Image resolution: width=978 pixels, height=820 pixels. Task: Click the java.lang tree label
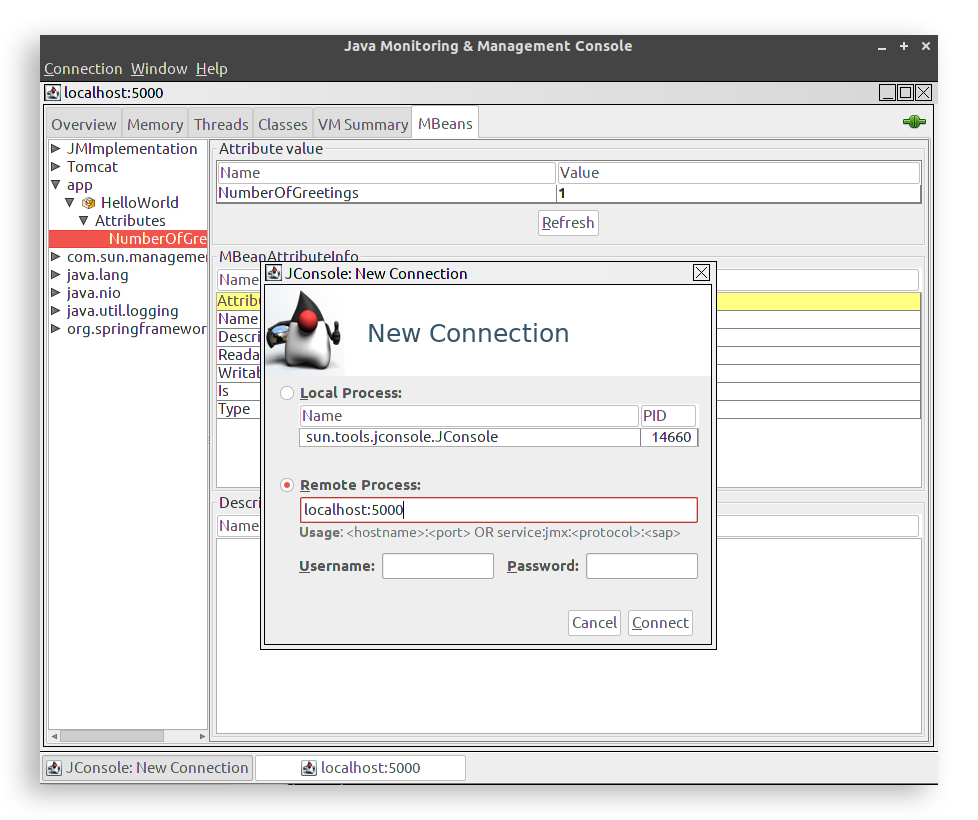[97, 274]
